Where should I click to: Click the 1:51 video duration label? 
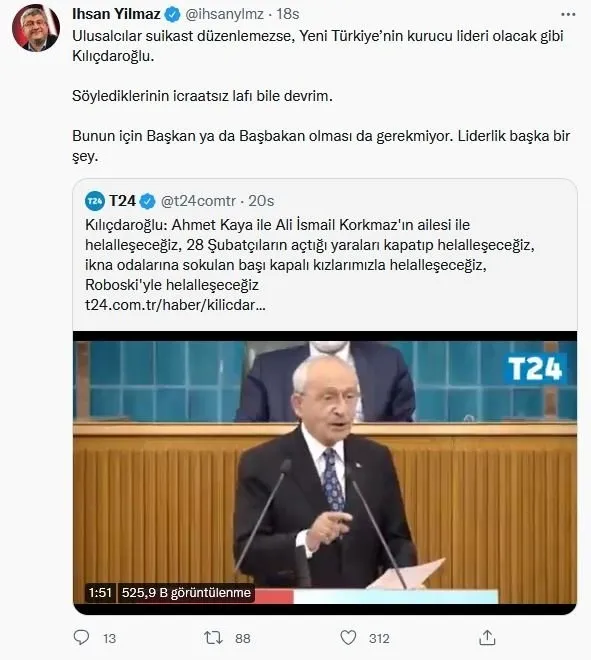pos(100,593)
